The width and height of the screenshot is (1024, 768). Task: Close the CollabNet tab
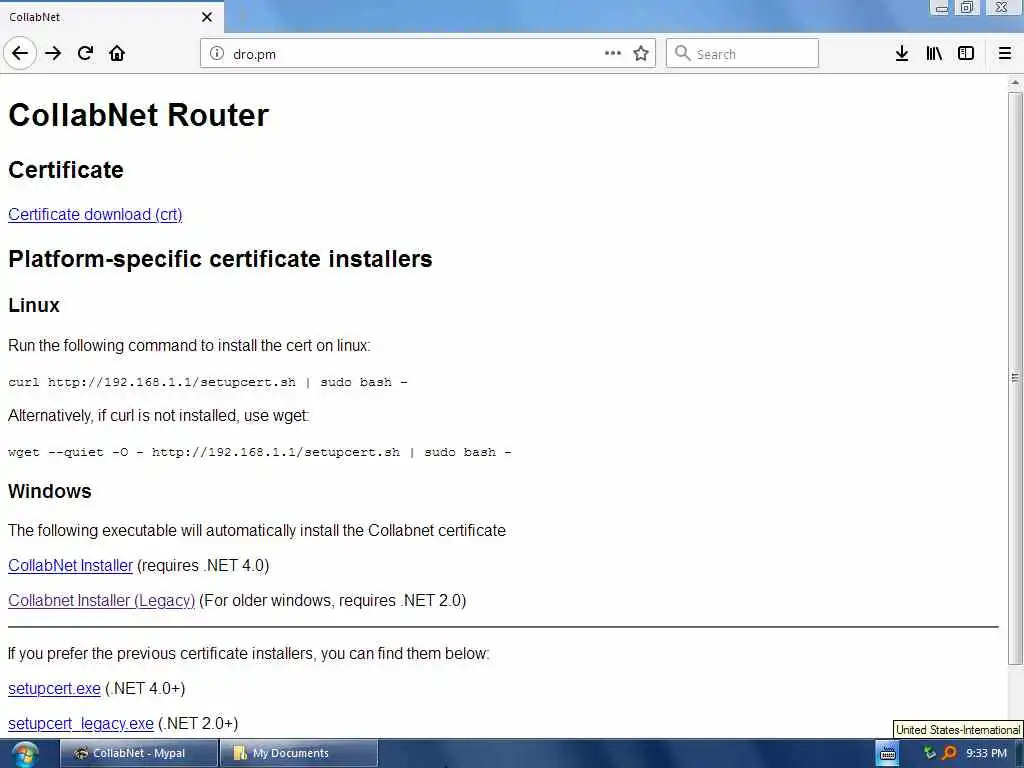click(x=207, y=17)
